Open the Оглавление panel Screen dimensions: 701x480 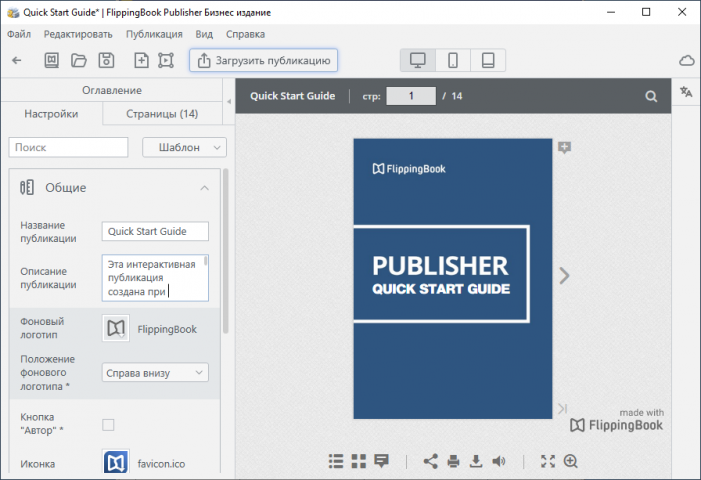point(112,90)
